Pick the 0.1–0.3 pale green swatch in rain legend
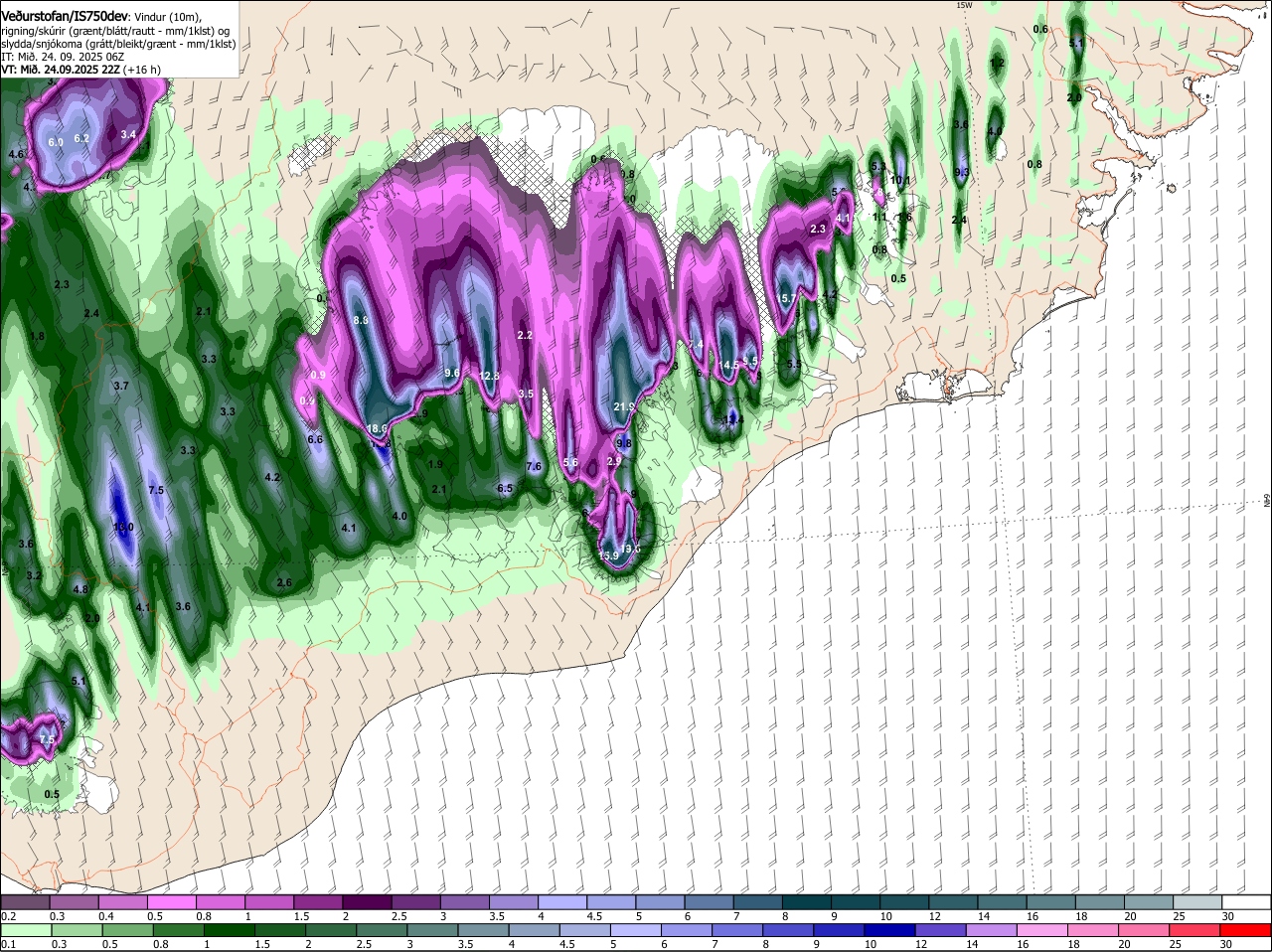This screenshot has width=1272, height=952. (x=29, y=930)
